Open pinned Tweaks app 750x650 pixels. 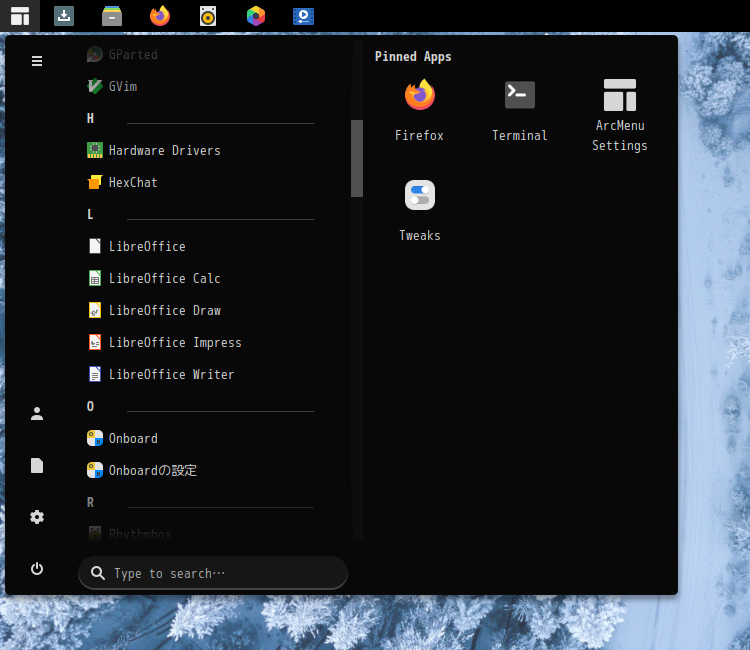tap(419, 210)
